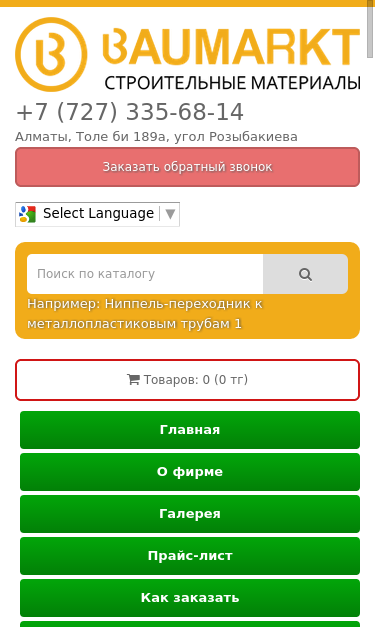Go to the О фирме page
Viewport: 375px width, 627px height.
[x=190, y=472]
